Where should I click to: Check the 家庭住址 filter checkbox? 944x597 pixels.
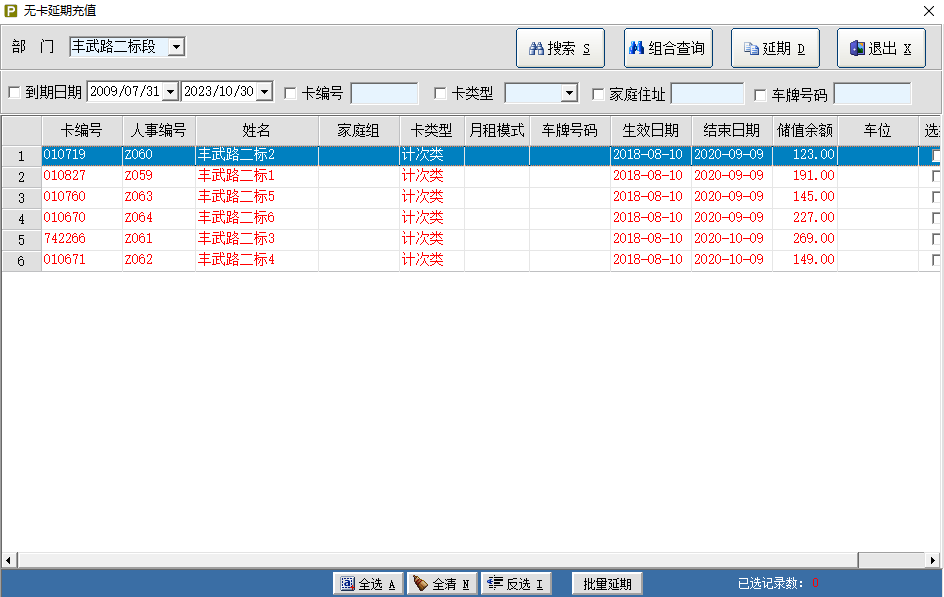598,94
